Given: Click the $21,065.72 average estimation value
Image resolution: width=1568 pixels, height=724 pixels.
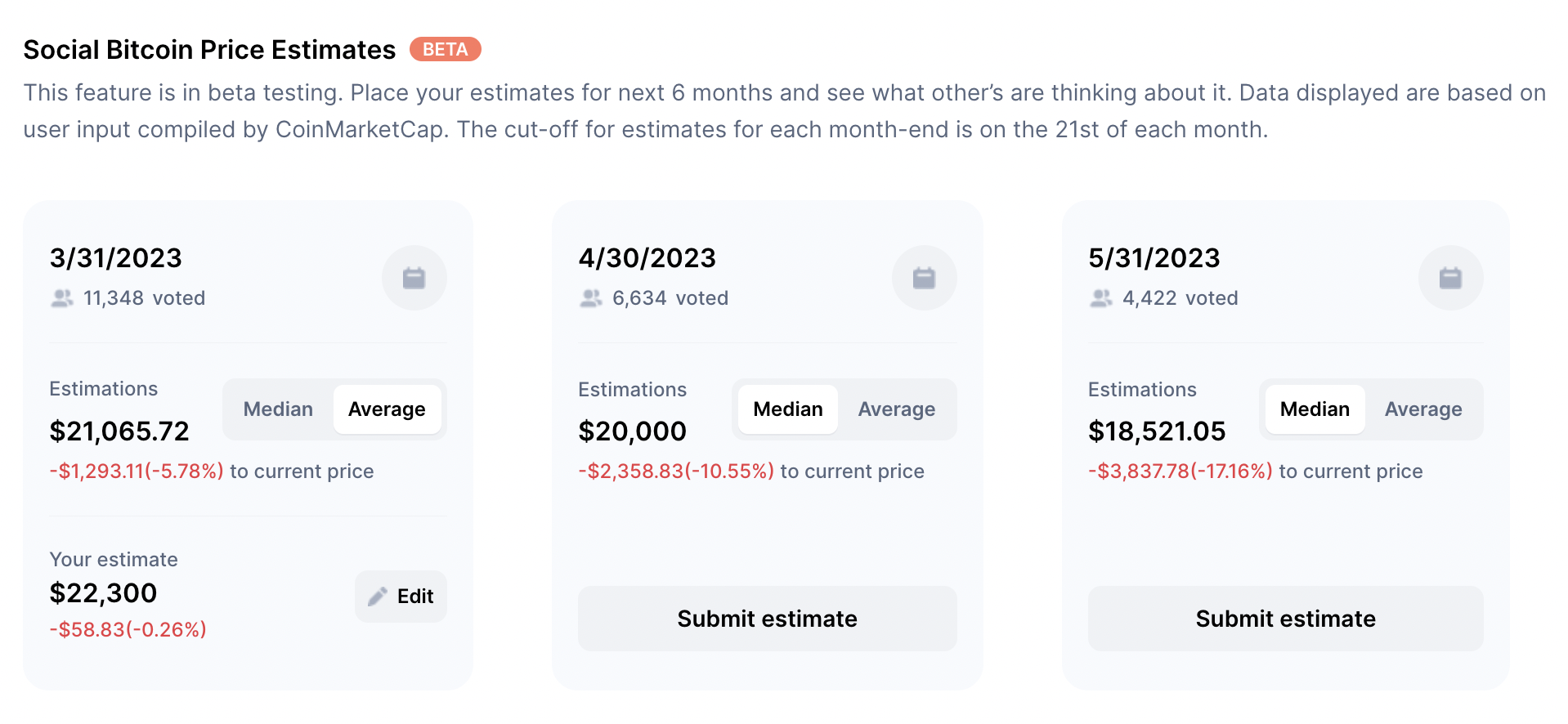Looking at the screenshot, I should coord(119,431).
